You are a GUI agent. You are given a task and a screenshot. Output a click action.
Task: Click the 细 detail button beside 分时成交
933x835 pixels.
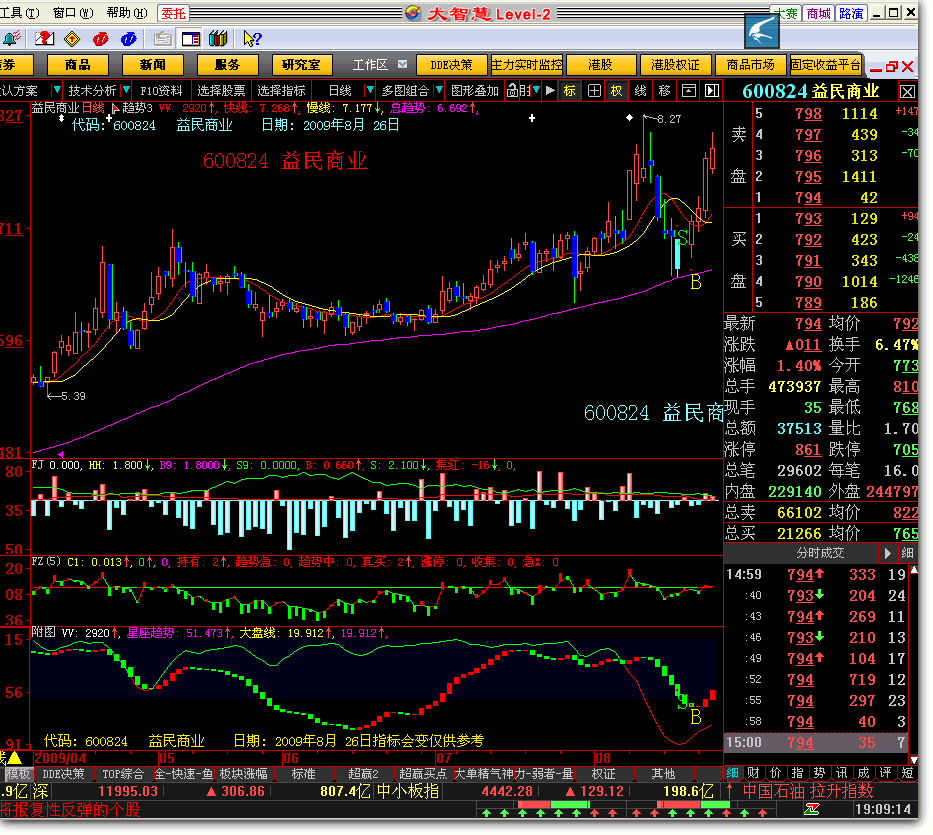pos(907,553)
